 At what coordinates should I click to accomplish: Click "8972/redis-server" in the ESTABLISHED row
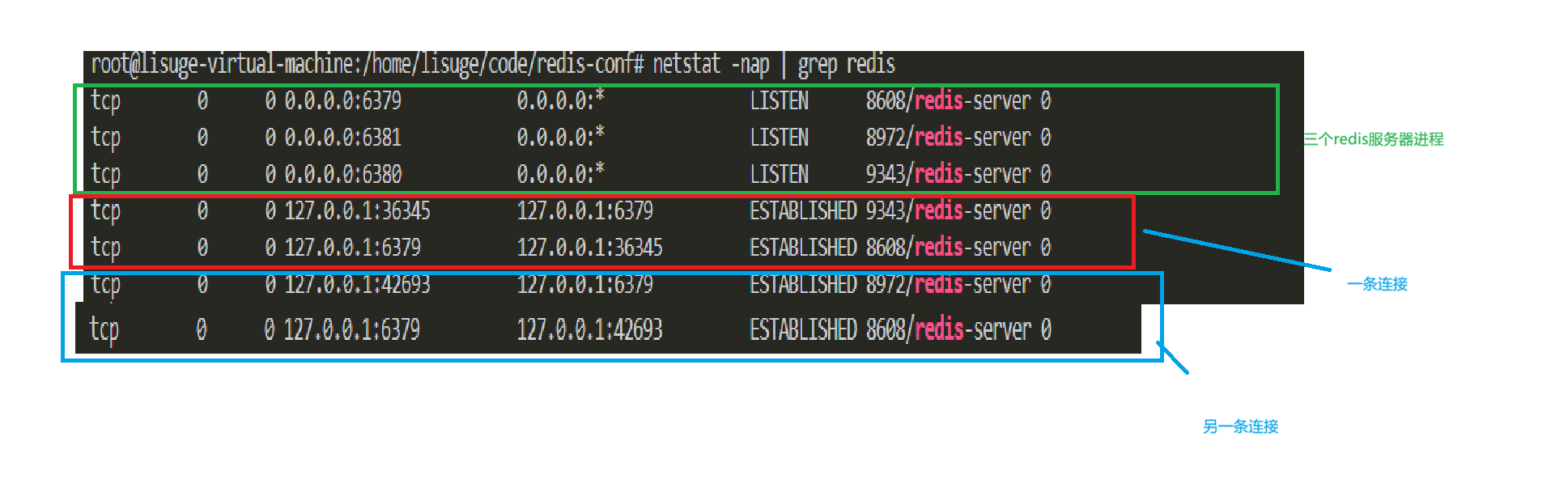(948, 284)
